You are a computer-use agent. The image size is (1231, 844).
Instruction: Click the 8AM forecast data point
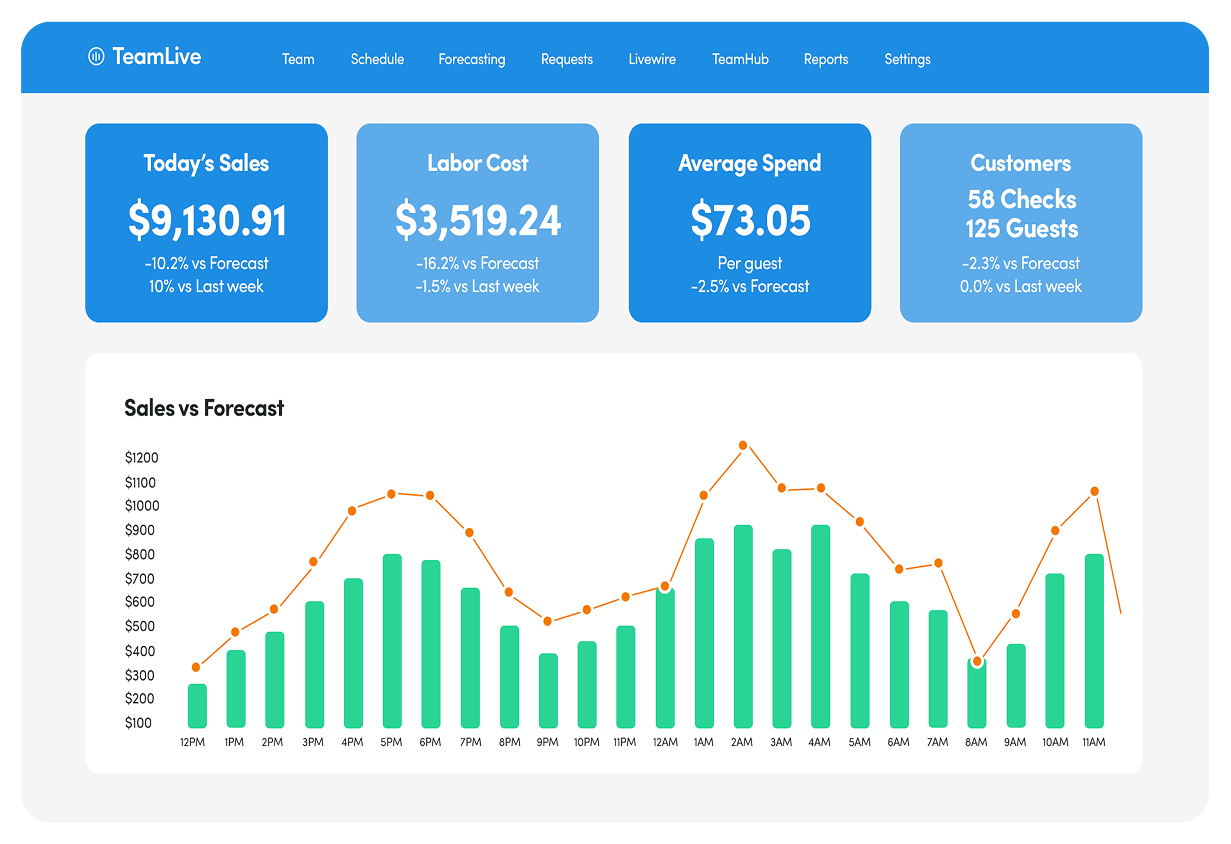click(977, 661)
